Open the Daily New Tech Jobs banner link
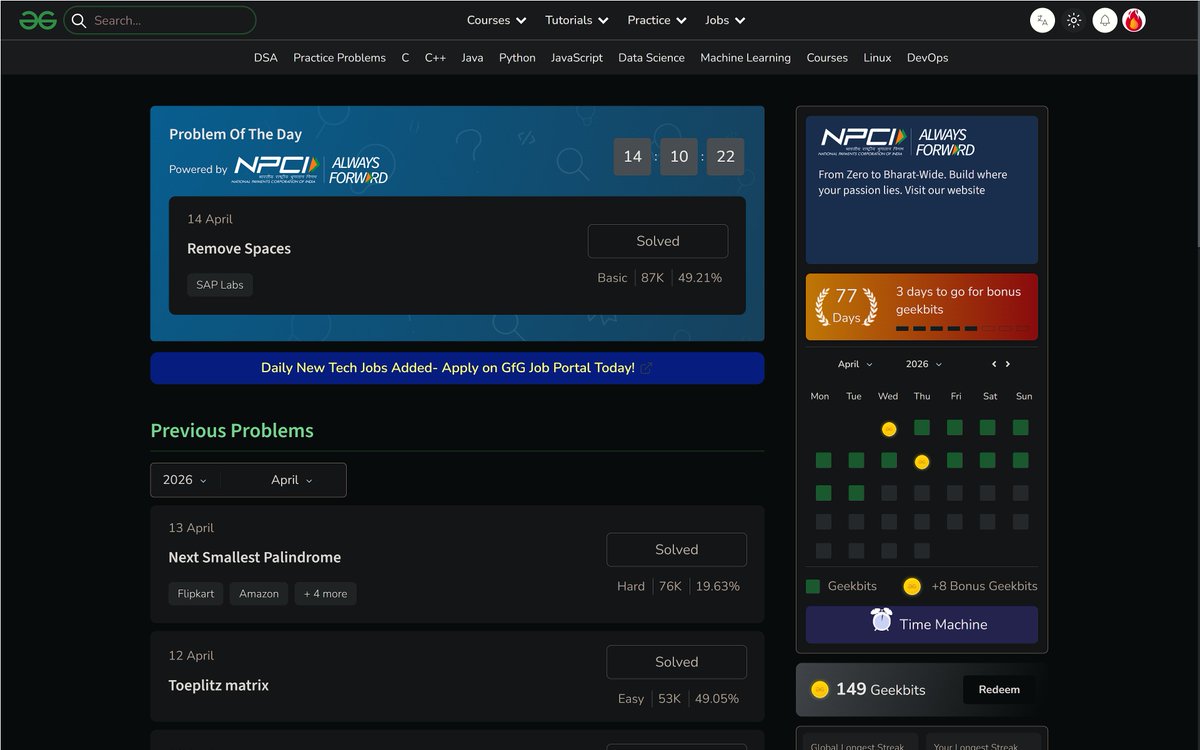Screen dimensions: 1200x750 457,368
